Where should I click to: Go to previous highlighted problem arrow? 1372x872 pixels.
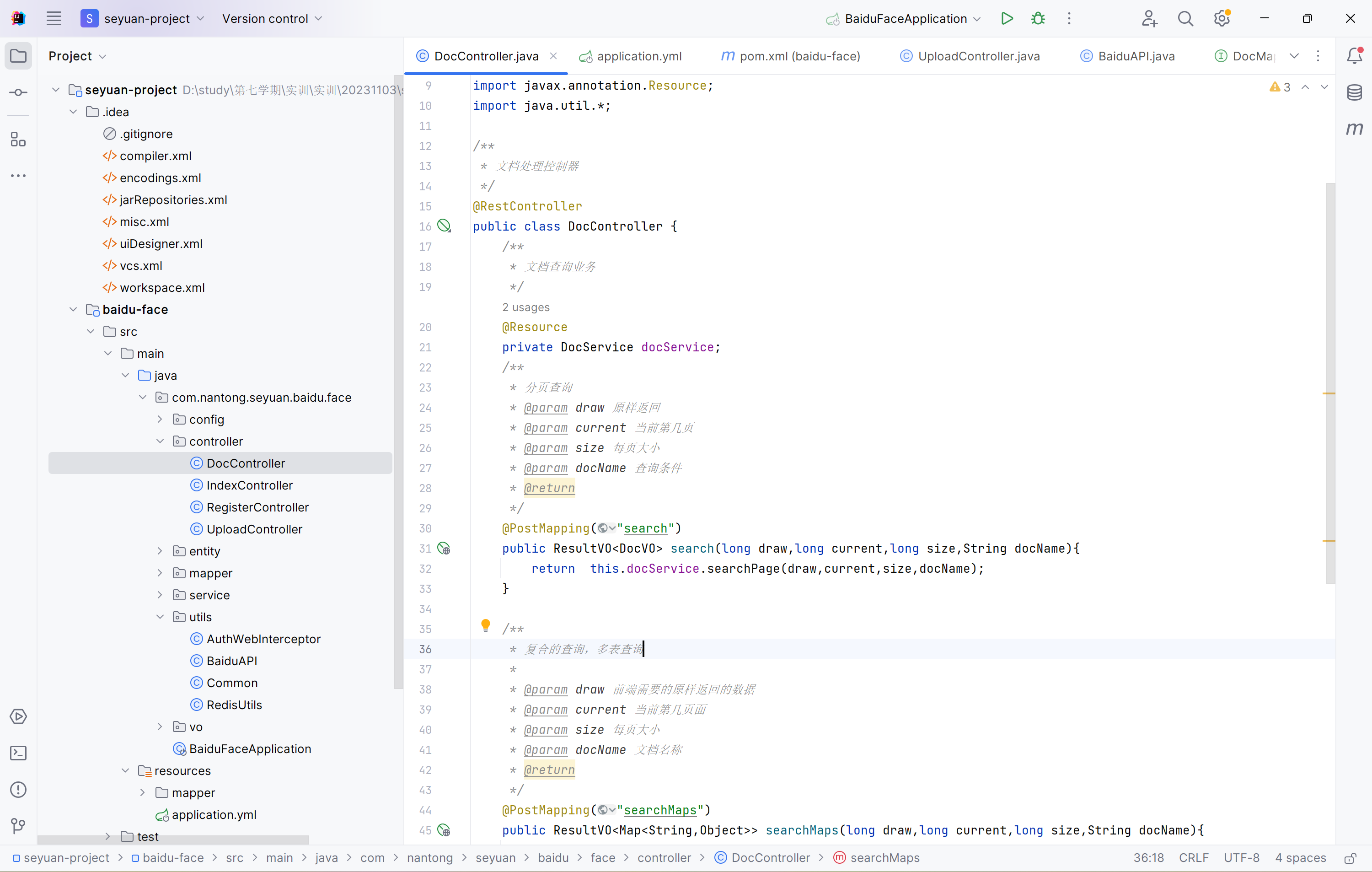[x=1305, y=87]
